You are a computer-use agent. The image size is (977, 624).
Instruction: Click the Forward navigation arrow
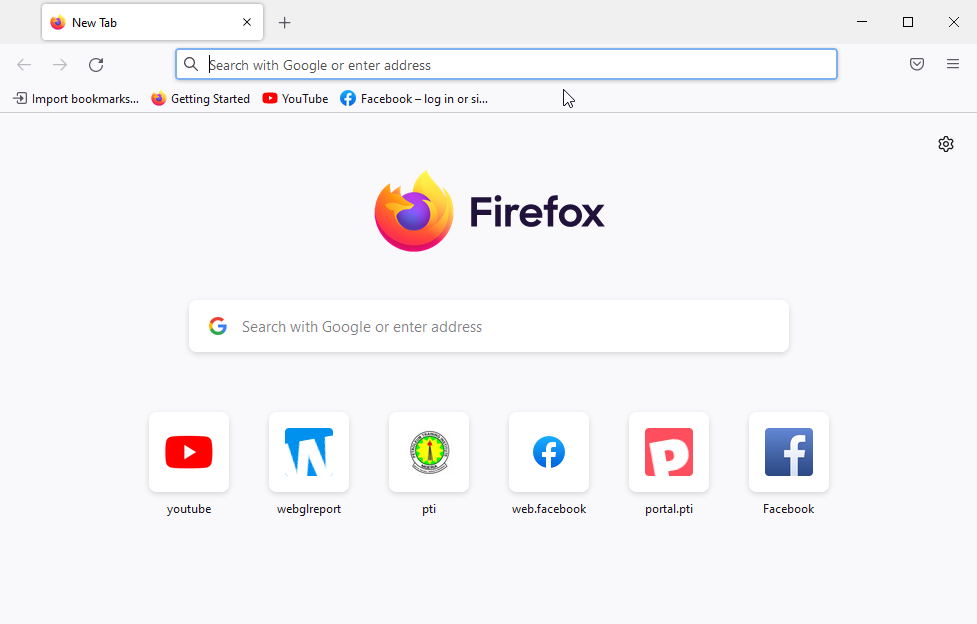[x=60, y=65]
